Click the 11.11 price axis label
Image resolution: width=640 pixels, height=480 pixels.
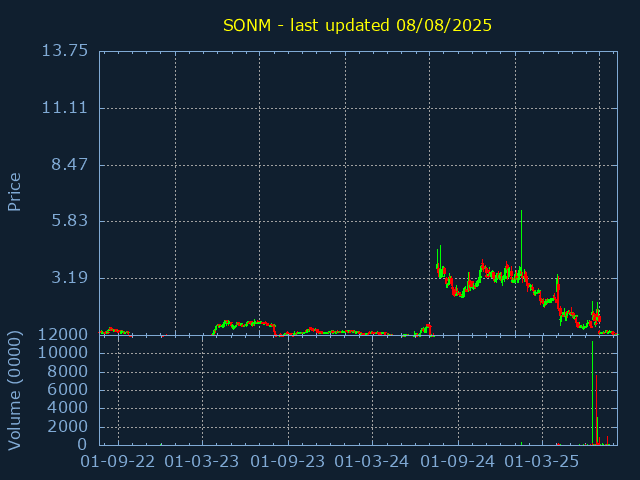[x=65, y=108]
